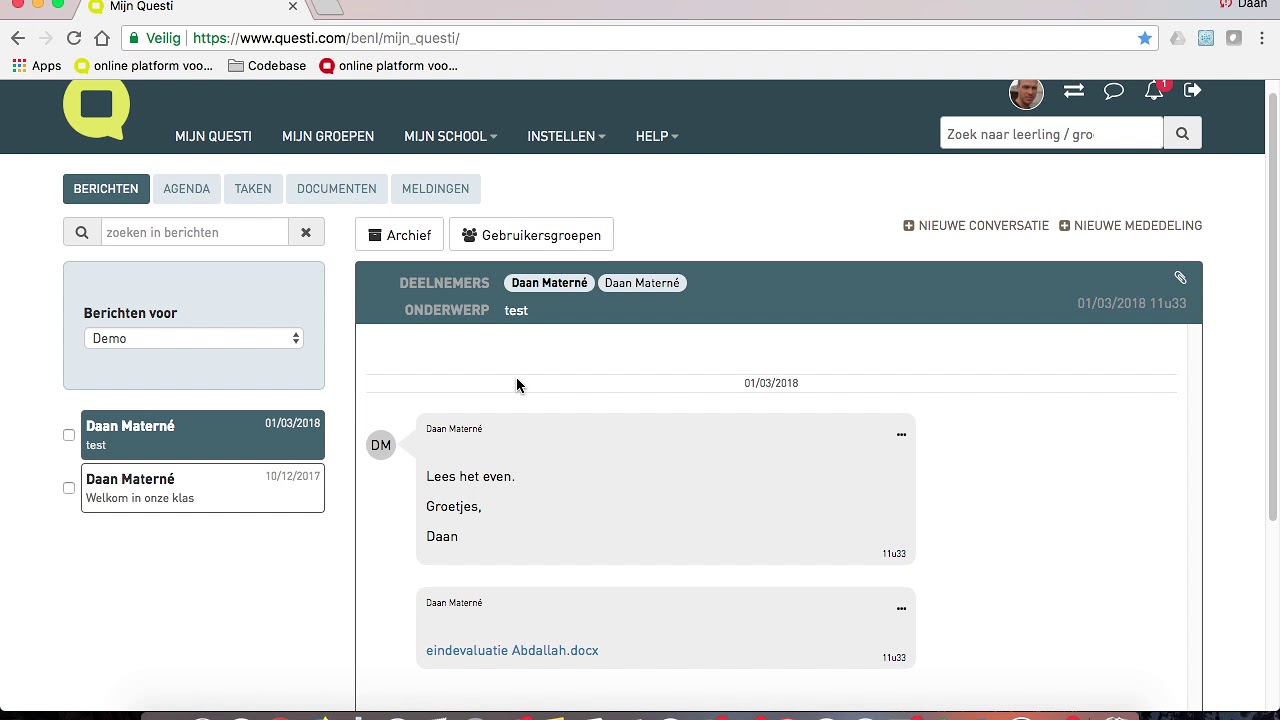Viewport: 1280px width, 720px height.
Task: Click the DM avatar circle
Action: coord(381,445)
